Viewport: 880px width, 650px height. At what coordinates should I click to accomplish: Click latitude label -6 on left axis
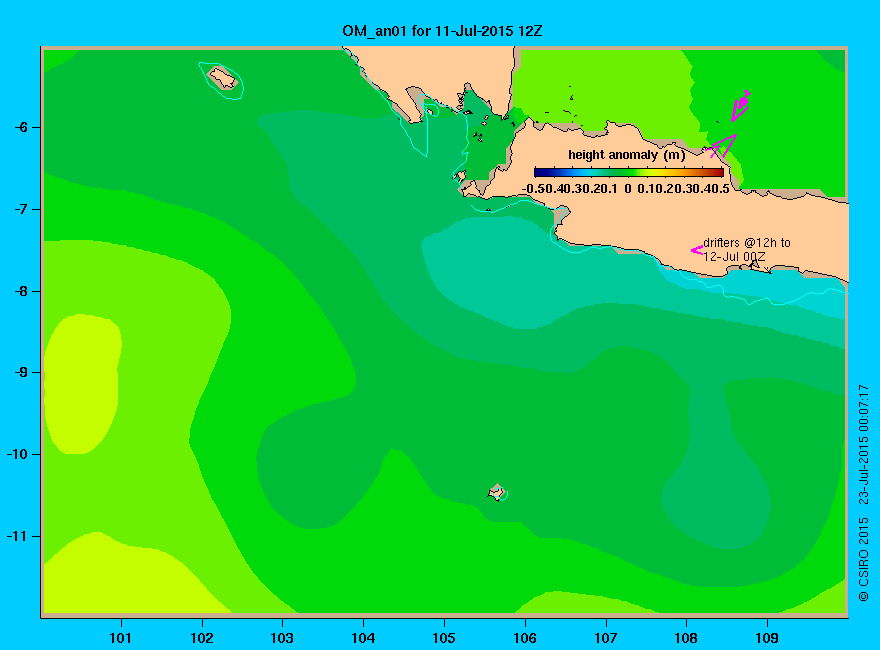click(21, 127)
